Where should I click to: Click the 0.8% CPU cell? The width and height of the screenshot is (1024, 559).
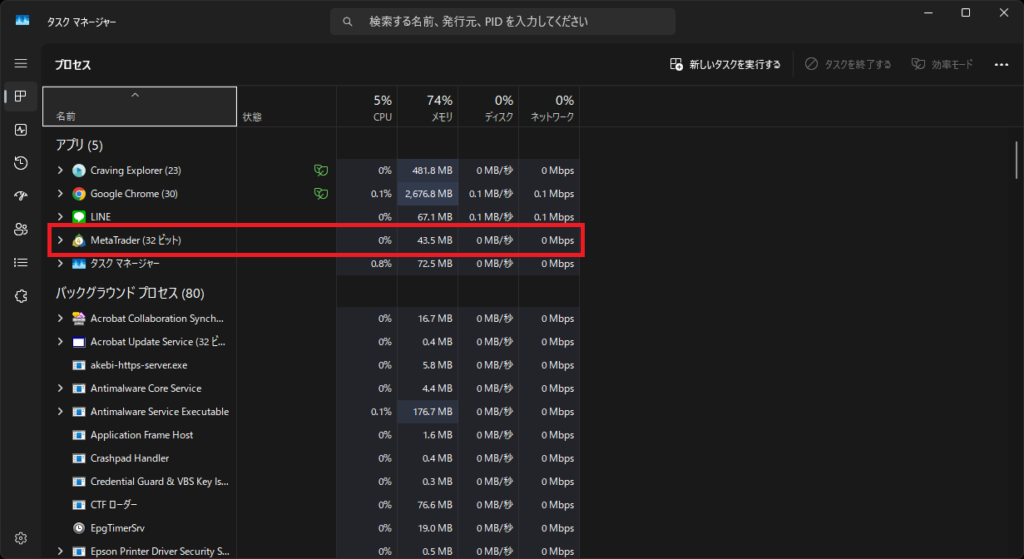pos(367,264)
